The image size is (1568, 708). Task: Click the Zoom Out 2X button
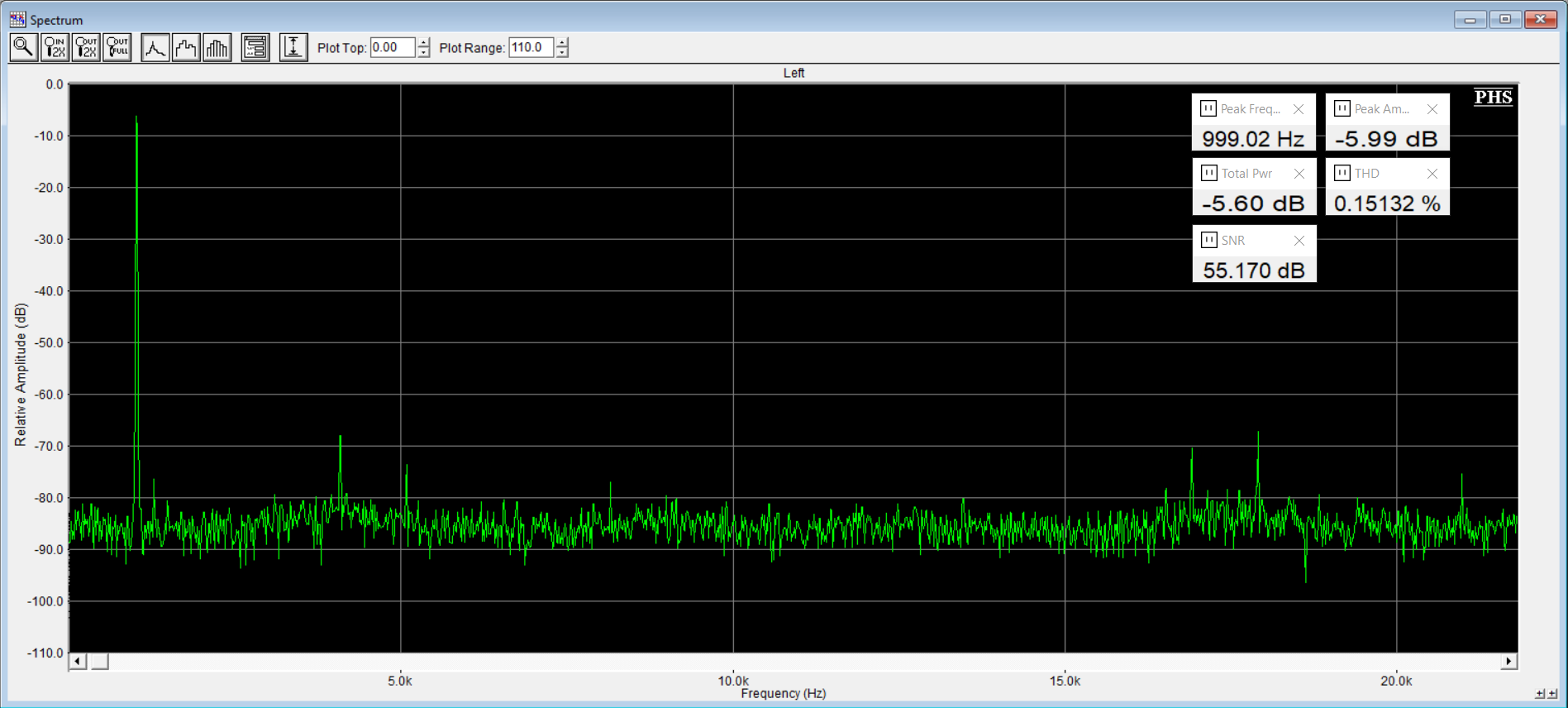point(86,48)
